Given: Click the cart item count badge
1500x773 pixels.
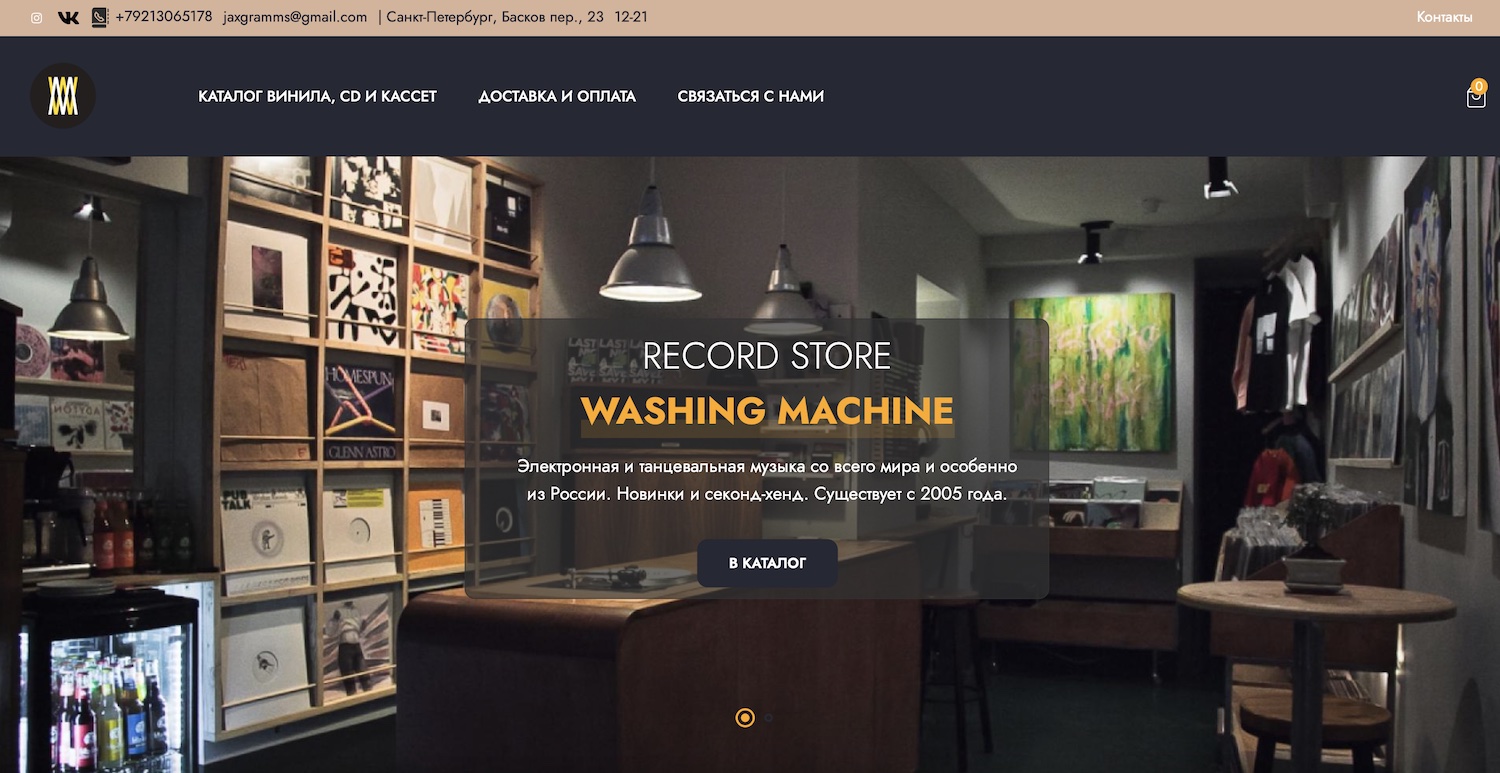Looking at the screenshot, I should (x=1480, y=86).
